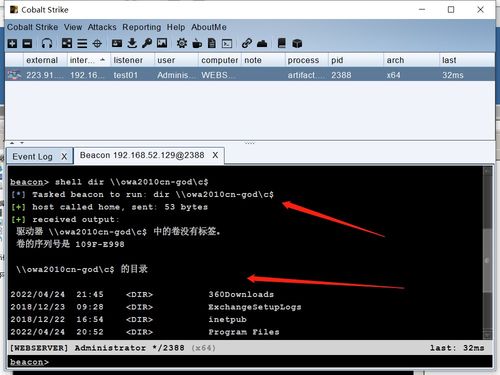The image size is (500, 375).
Task: Click the minus icon to disconnect from the team server
Action: (27, 43)
